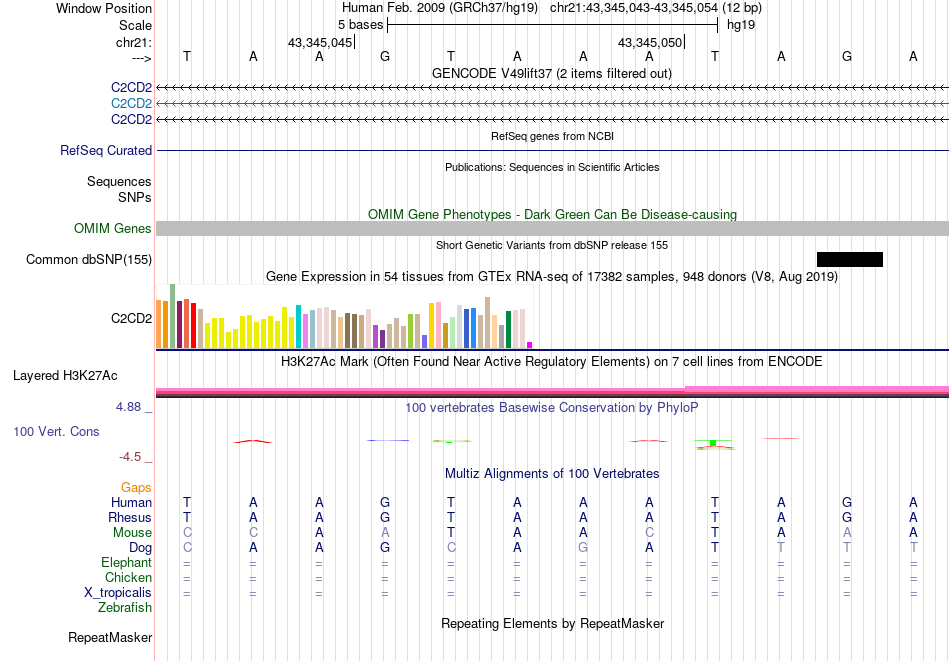950x661 pixels.
Task: Open the GTEx Gene Expression track title
Action: [x=552, y=277]
